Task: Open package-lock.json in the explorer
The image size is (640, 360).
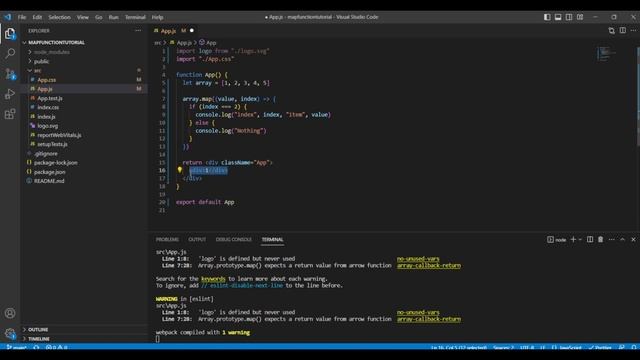Action: [x=56, y=163]
